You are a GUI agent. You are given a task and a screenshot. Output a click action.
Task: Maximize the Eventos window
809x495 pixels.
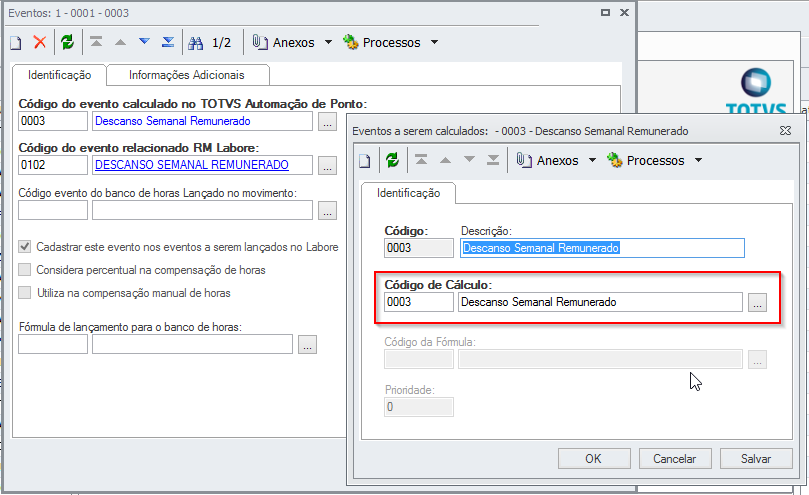tap(606, 12)
